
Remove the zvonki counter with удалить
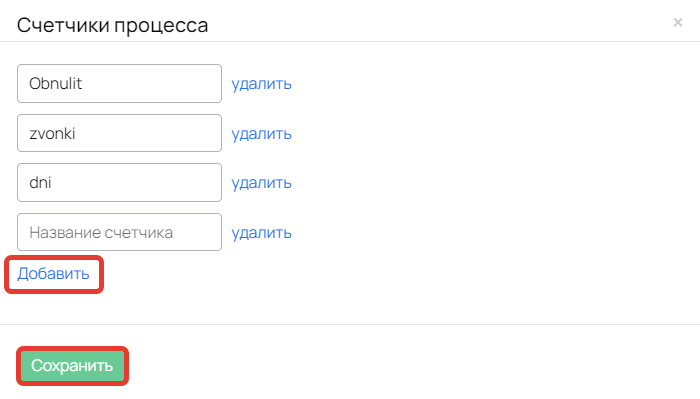[x=261, y=133]
